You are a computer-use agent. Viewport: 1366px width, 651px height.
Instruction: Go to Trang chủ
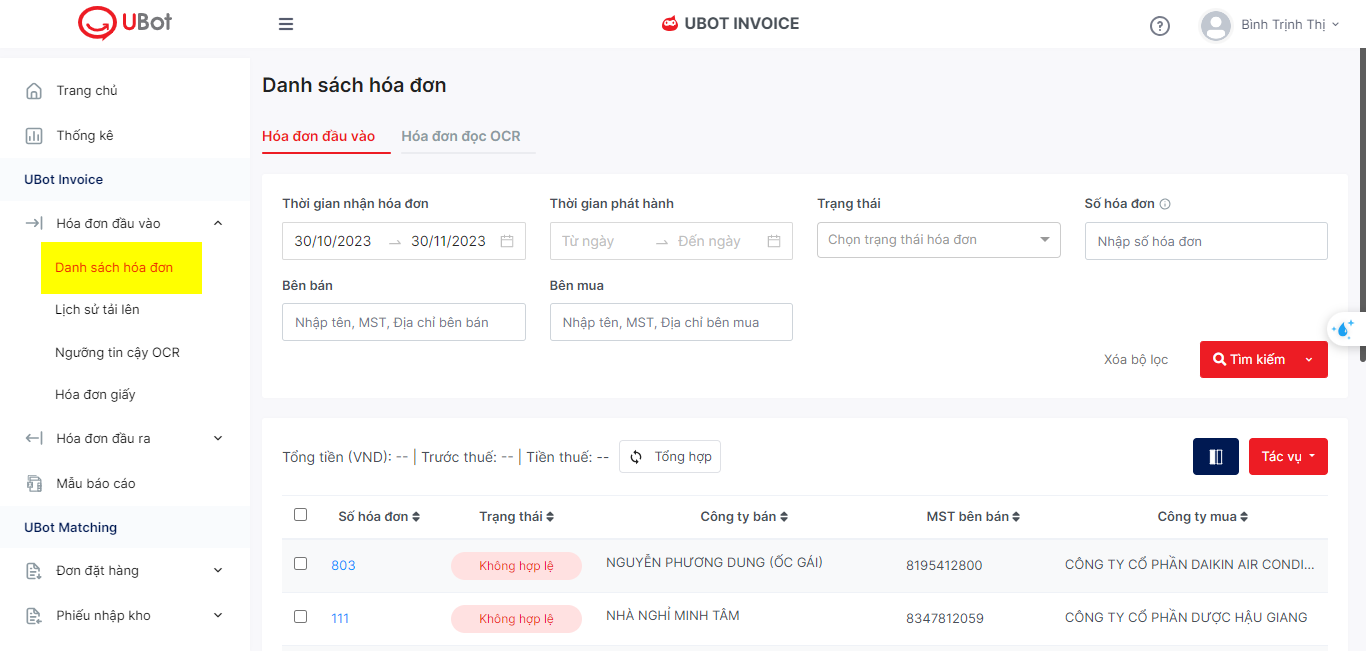coord(87,91)
